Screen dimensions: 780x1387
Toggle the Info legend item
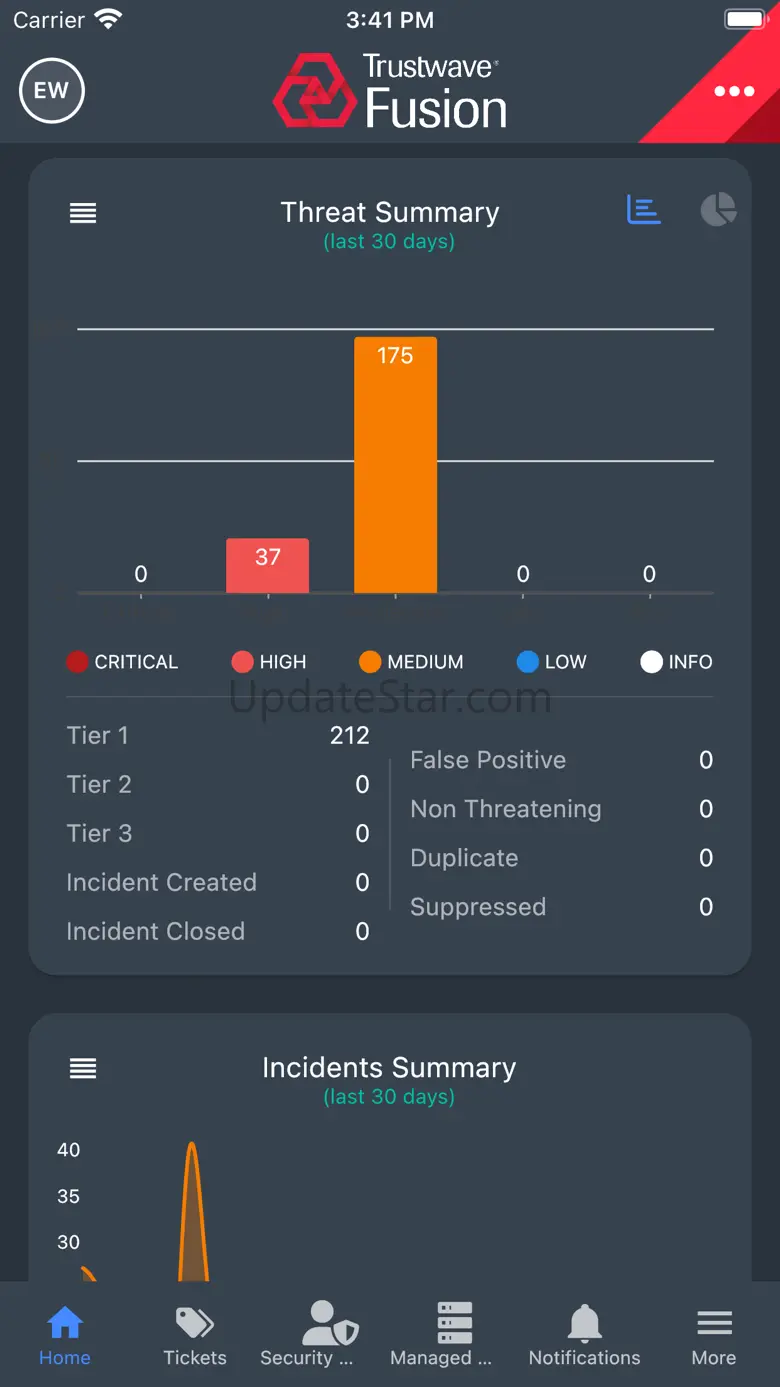677,662
